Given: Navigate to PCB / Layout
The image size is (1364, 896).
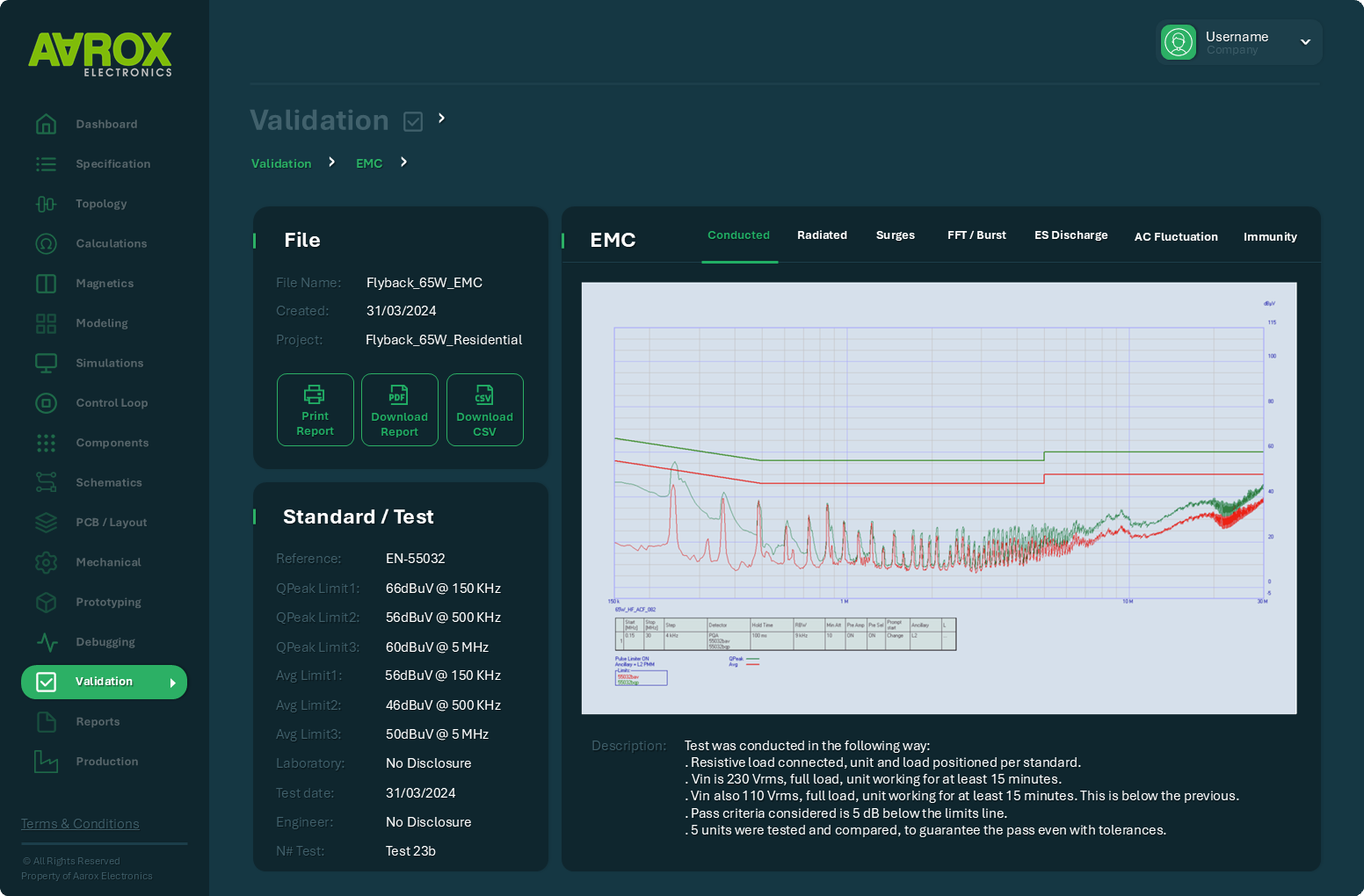Looking at the screenshot, I should point(111,522).
